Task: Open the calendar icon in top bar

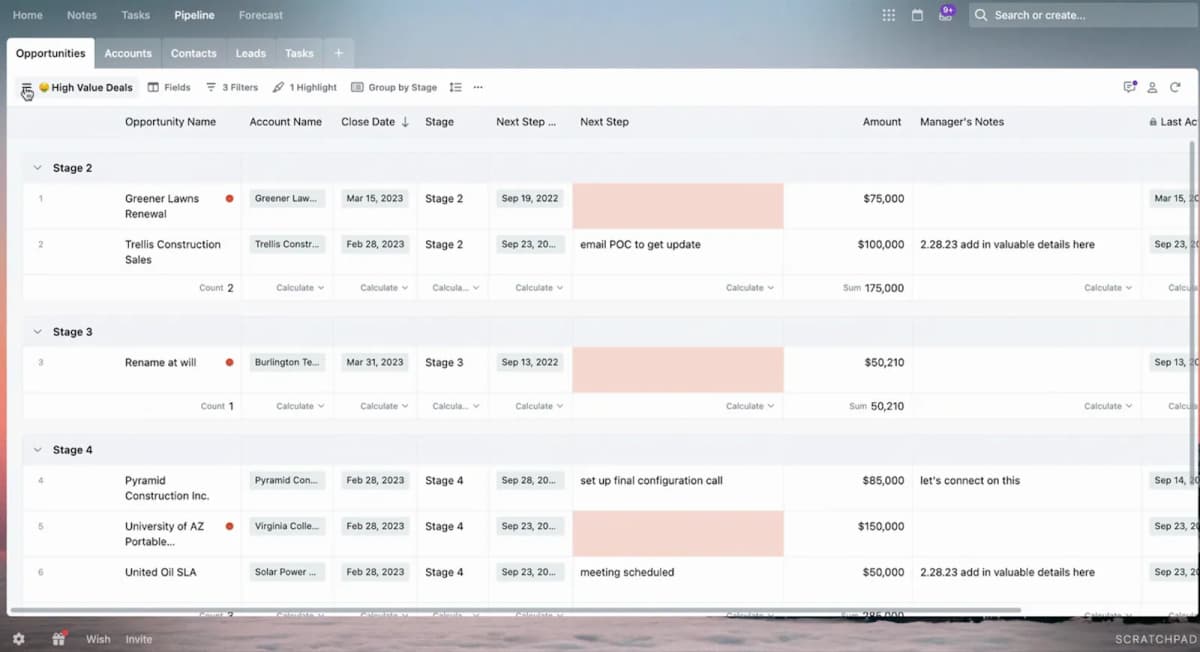Action: click(917, 15)
